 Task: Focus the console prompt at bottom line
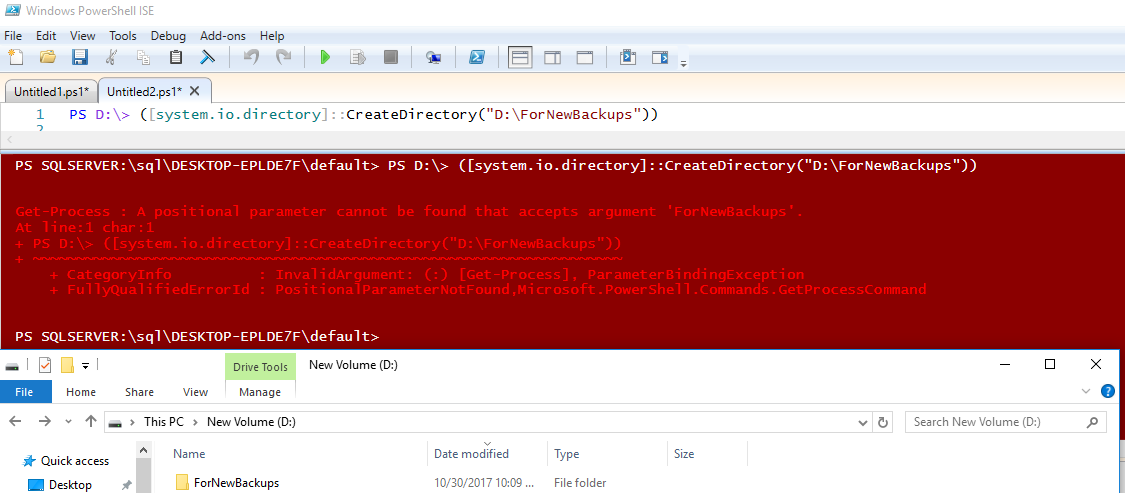click(x=197, y=337)
